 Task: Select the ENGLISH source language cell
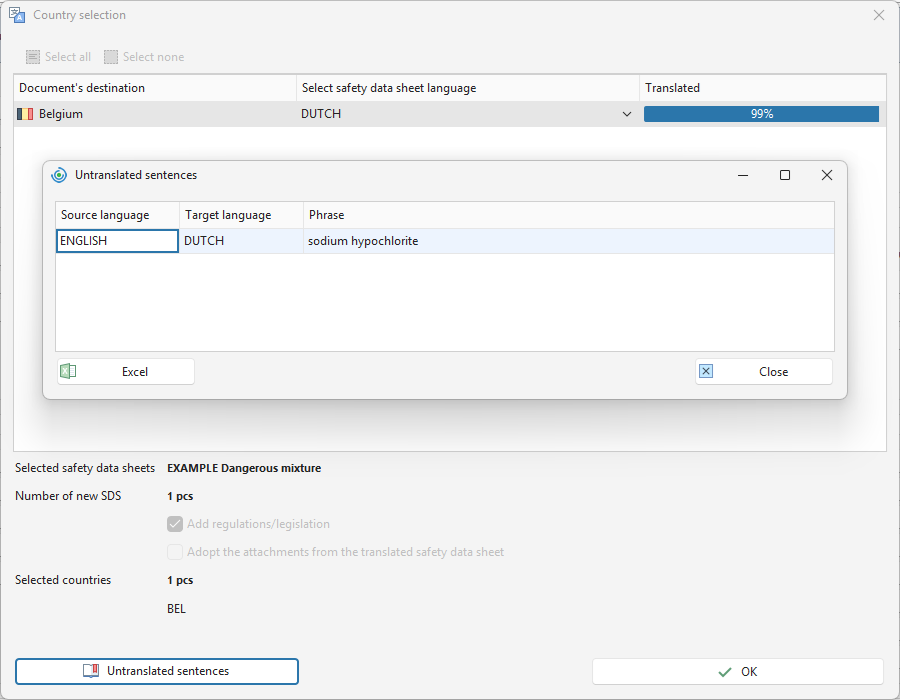click(x=118, y=241)
